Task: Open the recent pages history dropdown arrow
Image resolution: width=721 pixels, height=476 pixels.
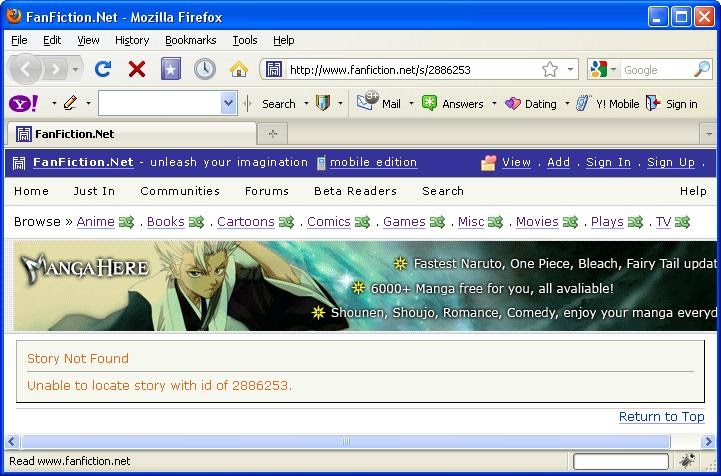Action: [x=75, y=69]
